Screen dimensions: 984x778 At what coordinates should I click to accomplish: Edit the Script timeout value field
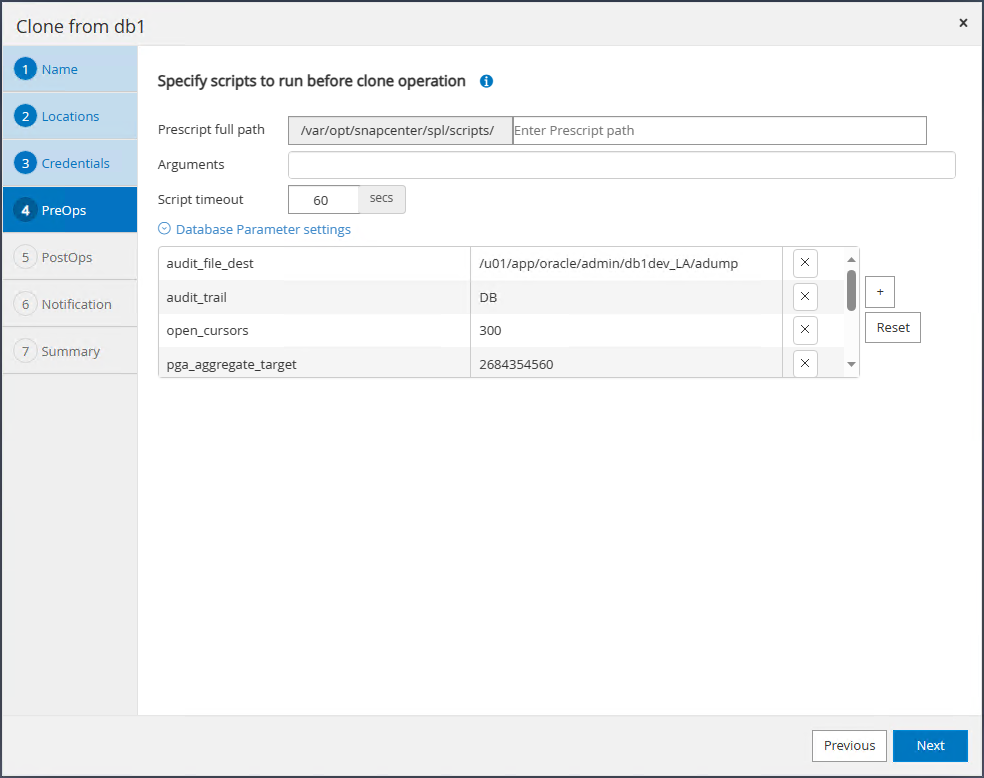coord(323,200)
